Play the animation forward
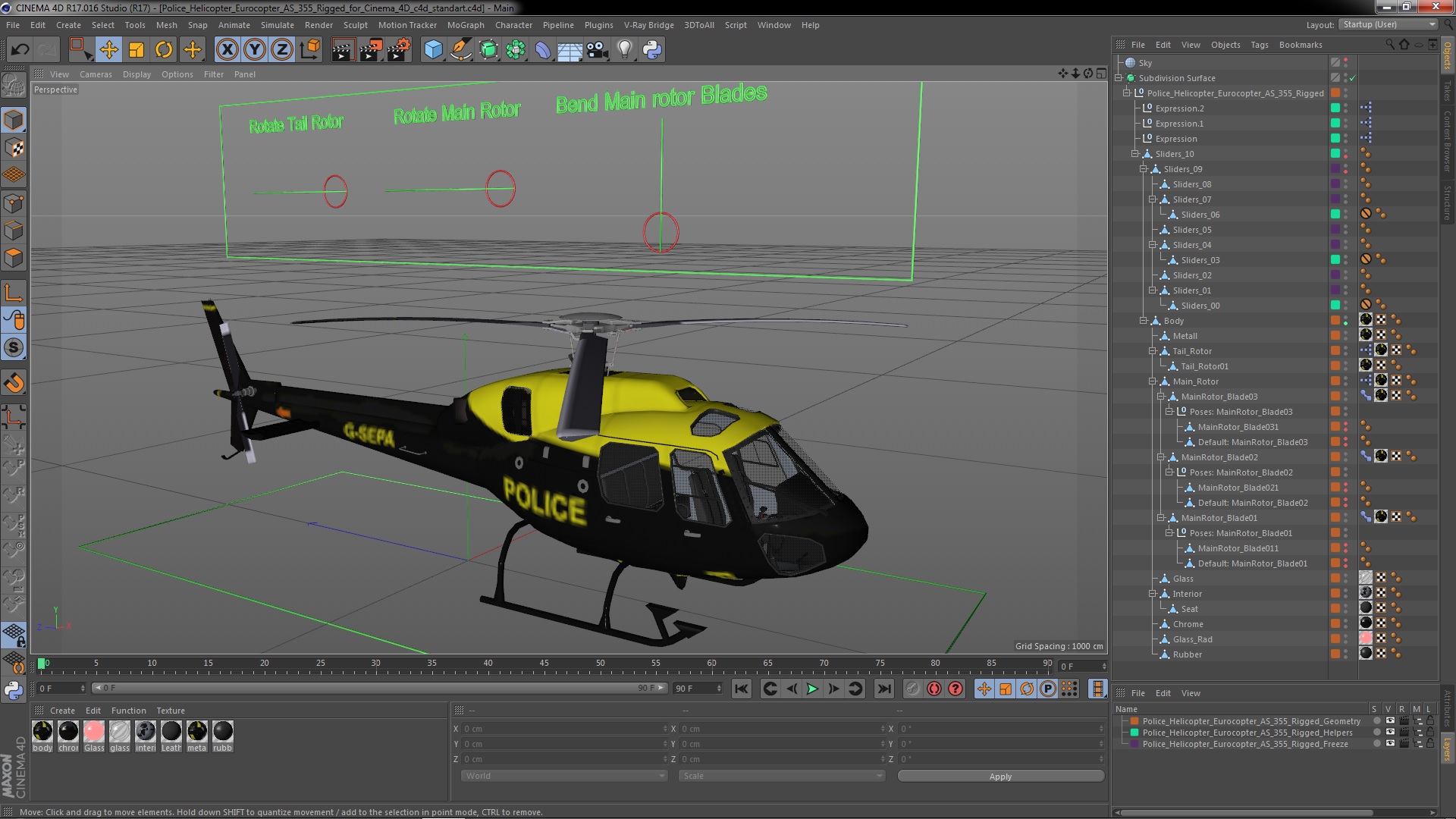This screenshot has height=819, width=1456. [812, 689]
